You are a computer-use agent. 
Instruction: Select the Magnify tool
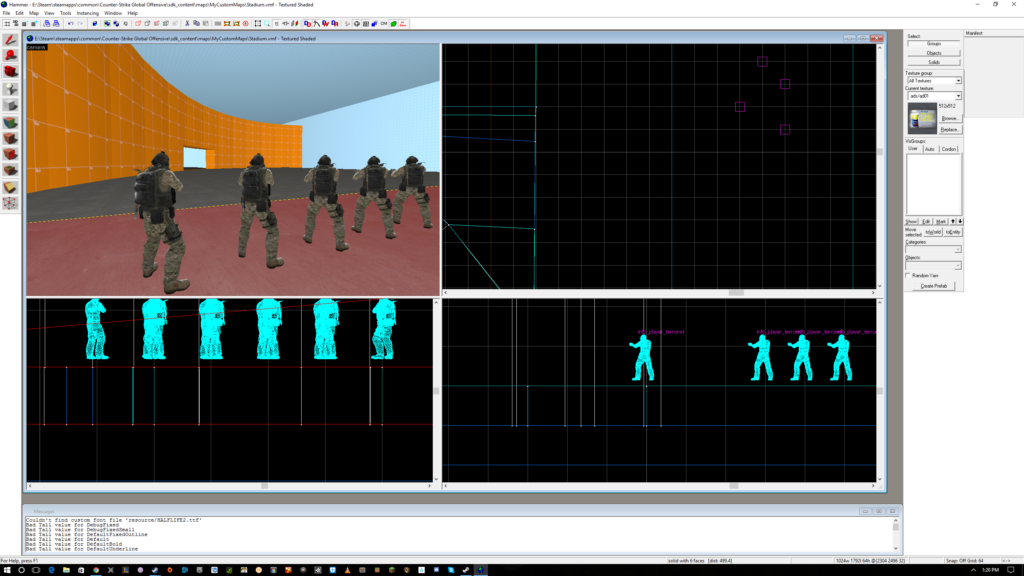(x=10, y=56)
